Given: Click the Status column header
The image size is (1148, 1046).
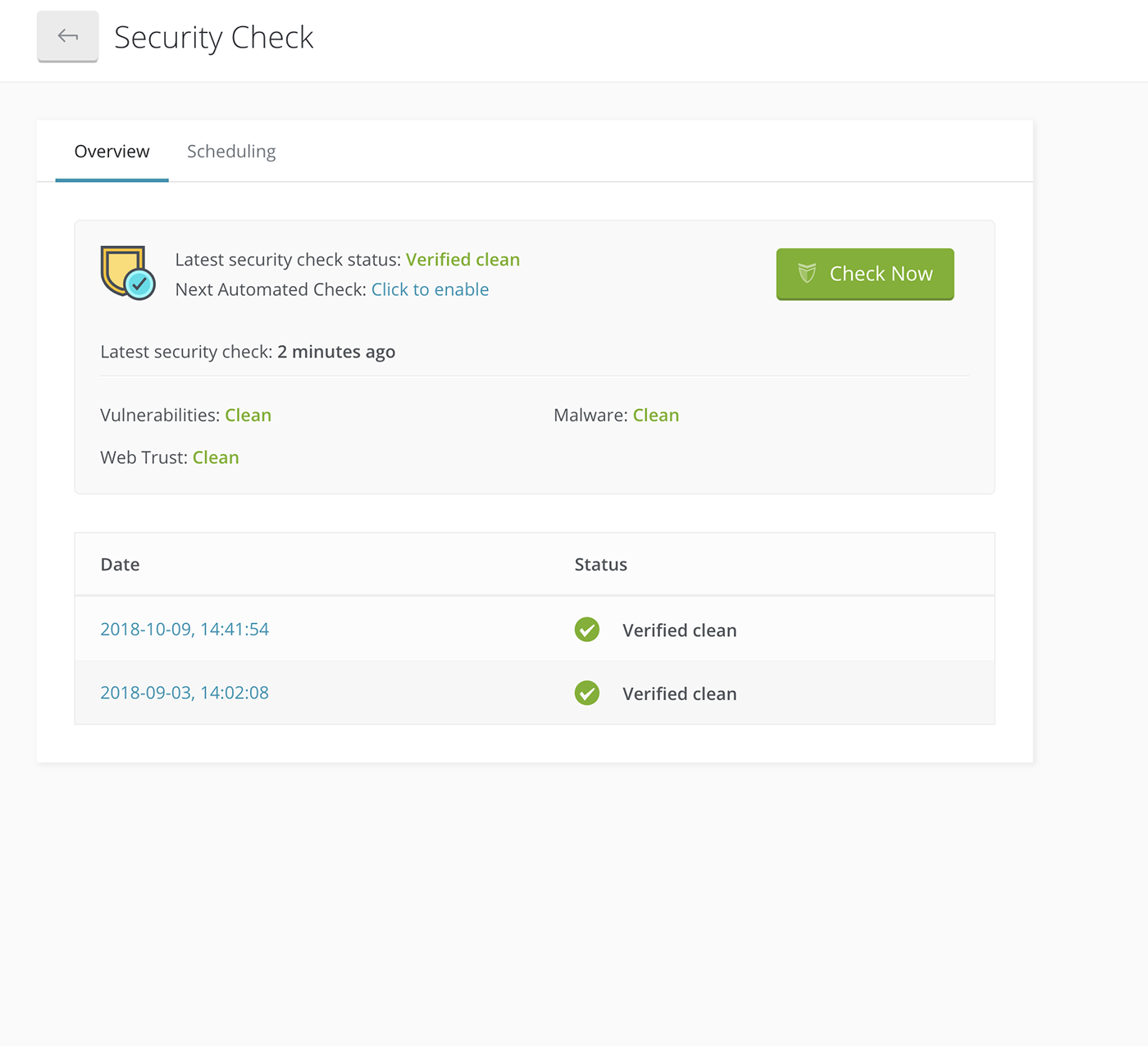Looking at the screenshot, I should point(600,565).
